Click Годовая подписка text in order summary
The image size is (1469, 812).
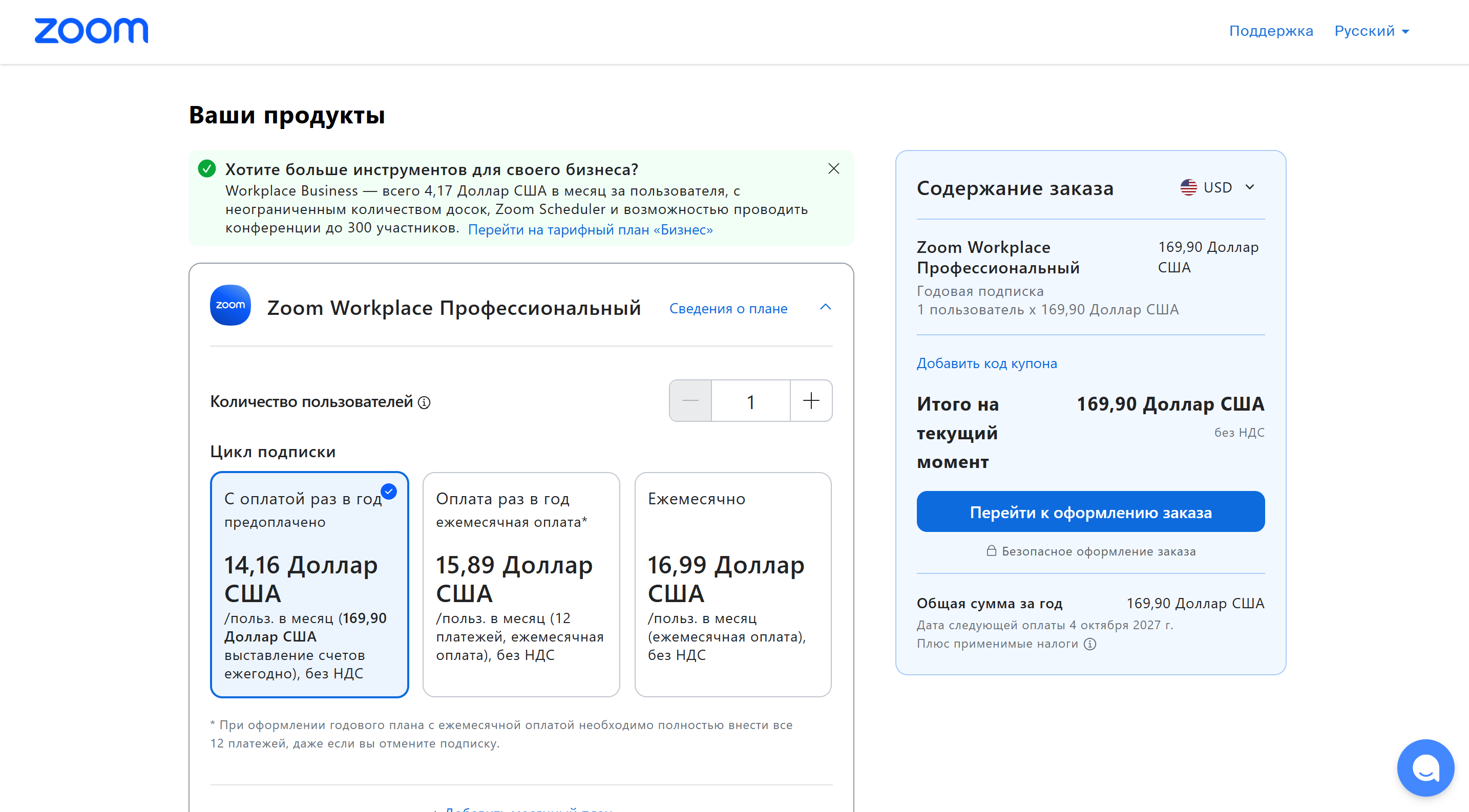click(x=980, y=291)
